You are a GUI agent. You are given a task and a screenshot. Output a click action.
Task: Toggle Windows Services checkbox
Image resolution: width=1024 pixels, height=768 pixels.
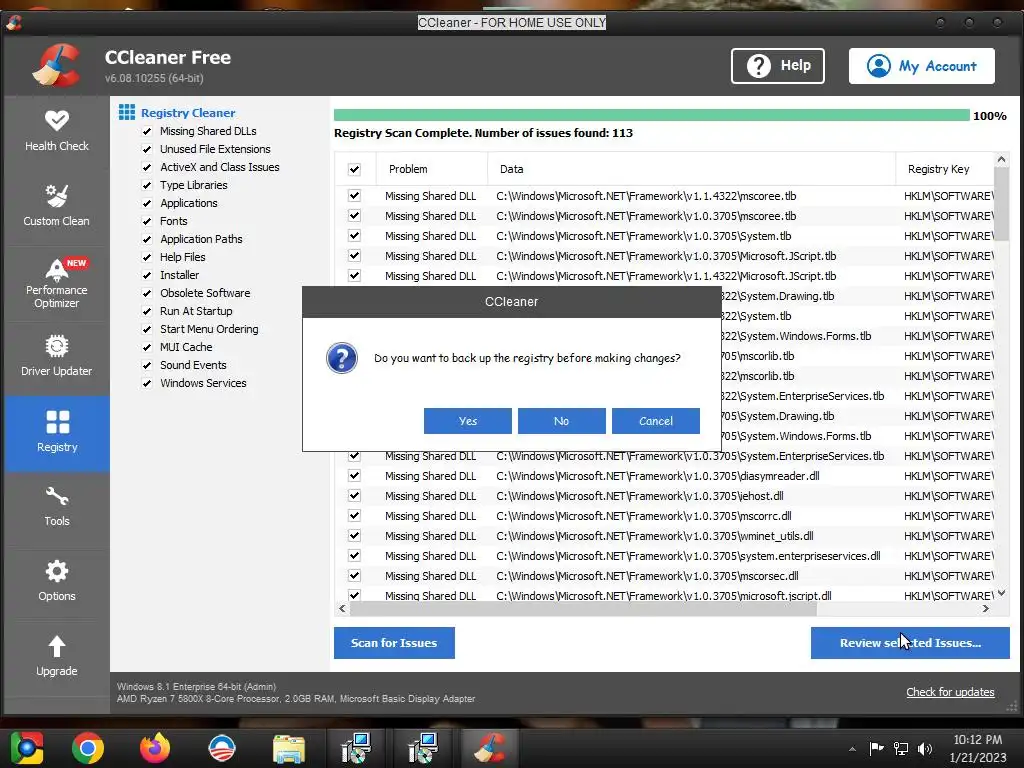point(147,383)
